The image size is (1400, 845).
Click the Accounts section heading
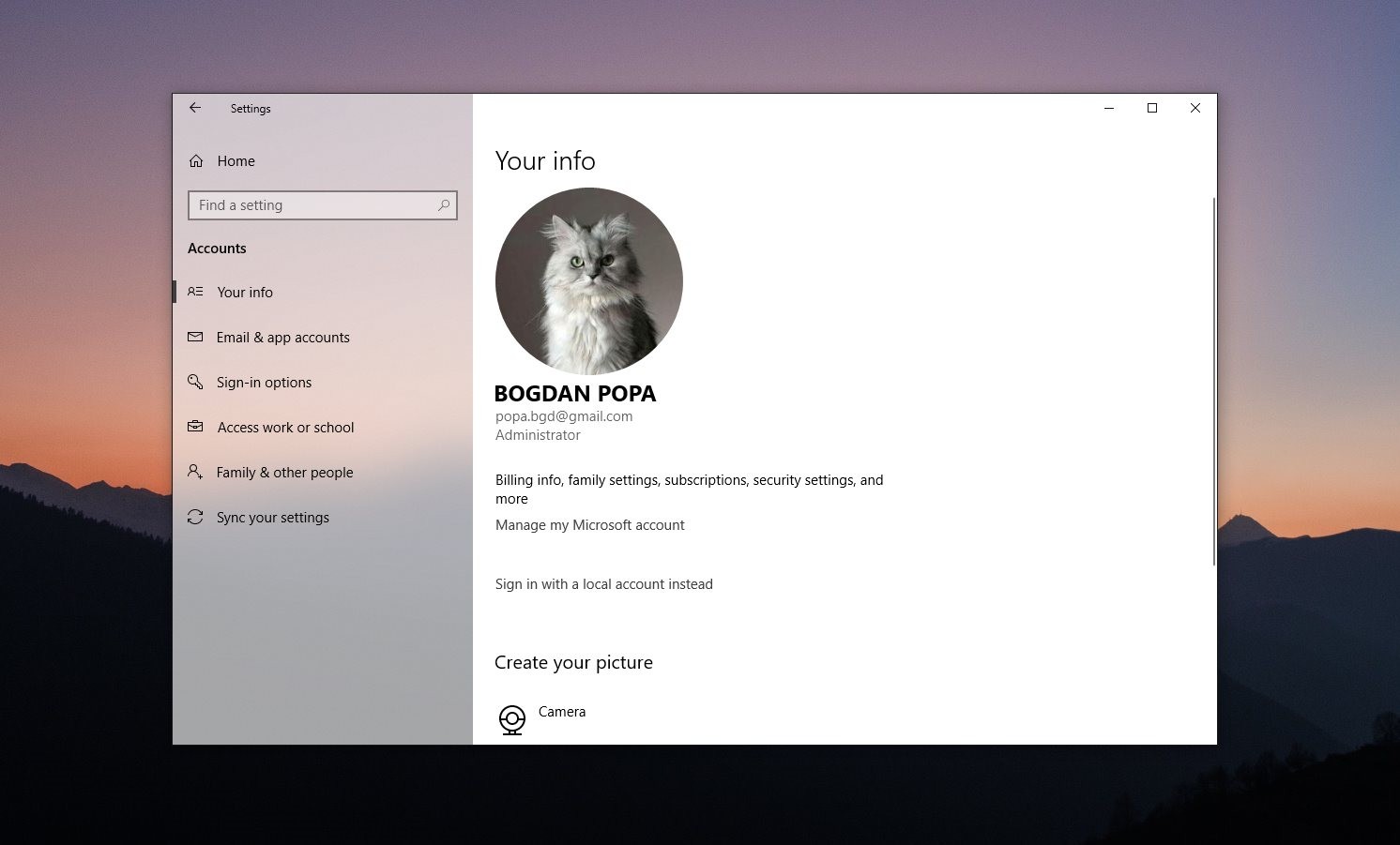217,249
